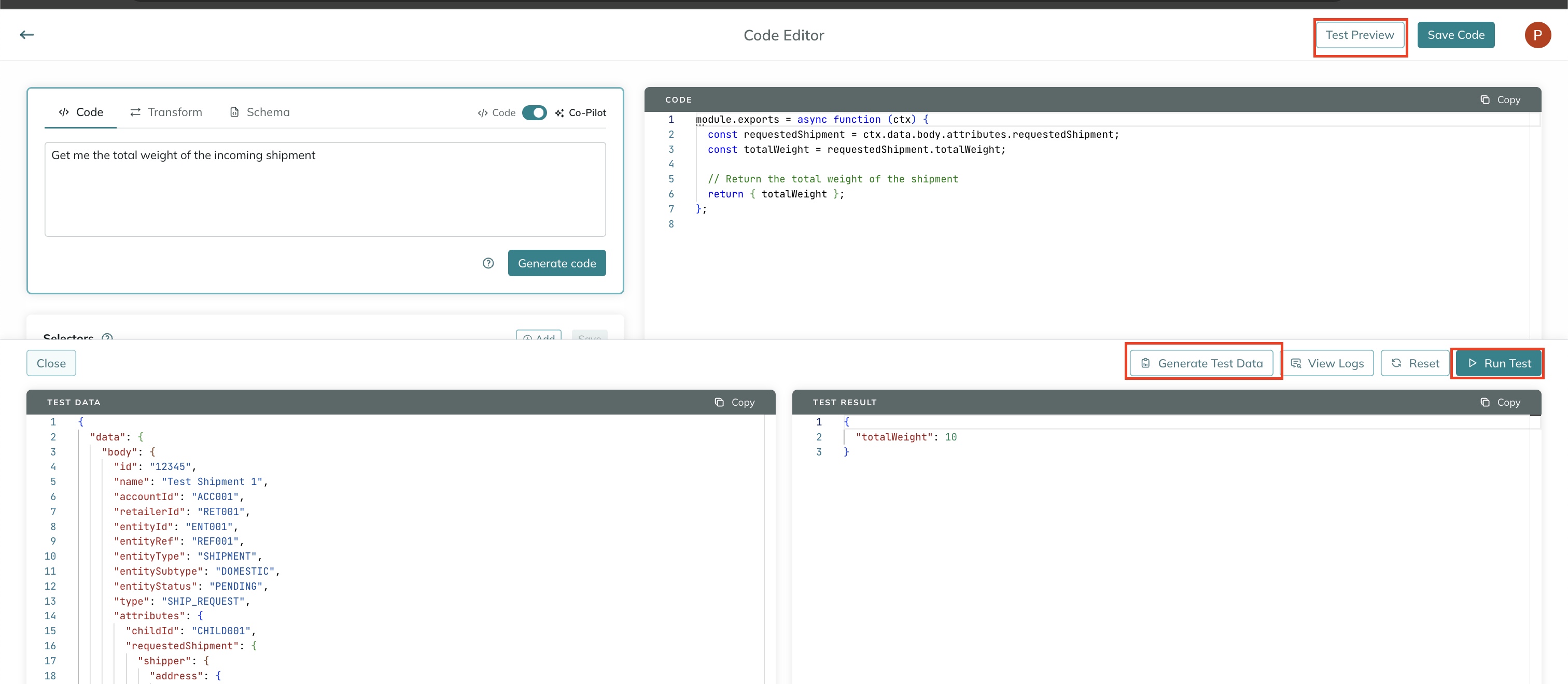This screenshot has width=1568, height=684.
Task: Click the "id": "12345" line
Action: (x=155, y=467)
